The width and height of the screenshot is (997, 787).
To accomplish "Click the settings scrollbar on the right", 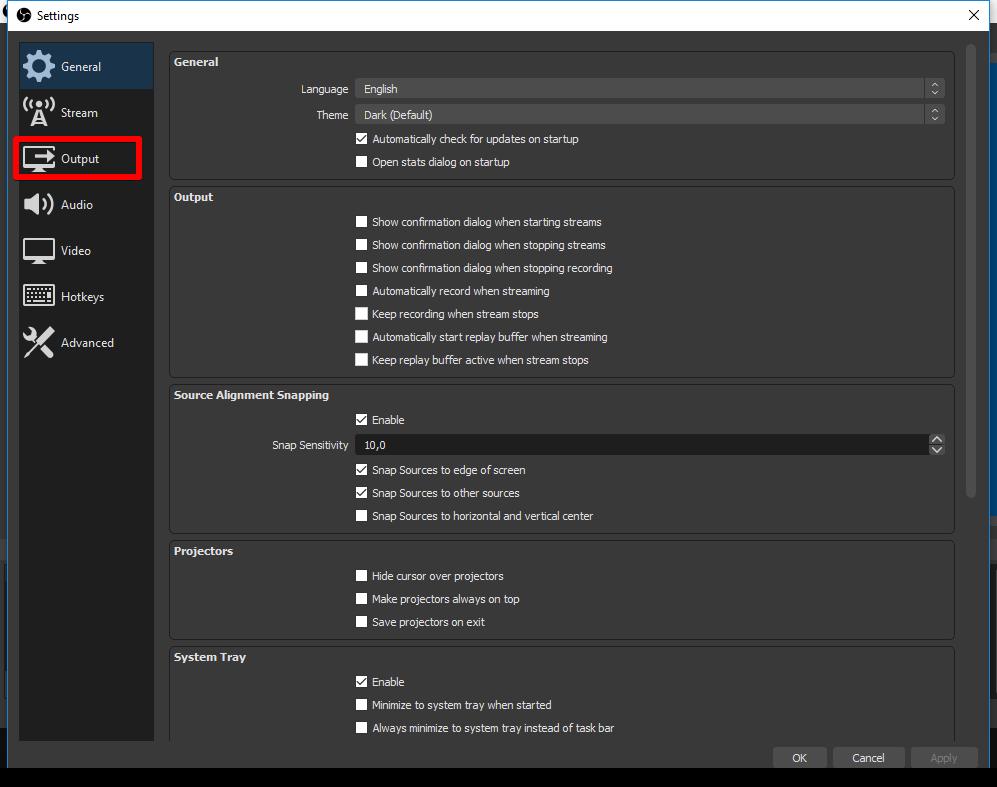I will click(971, 270).
